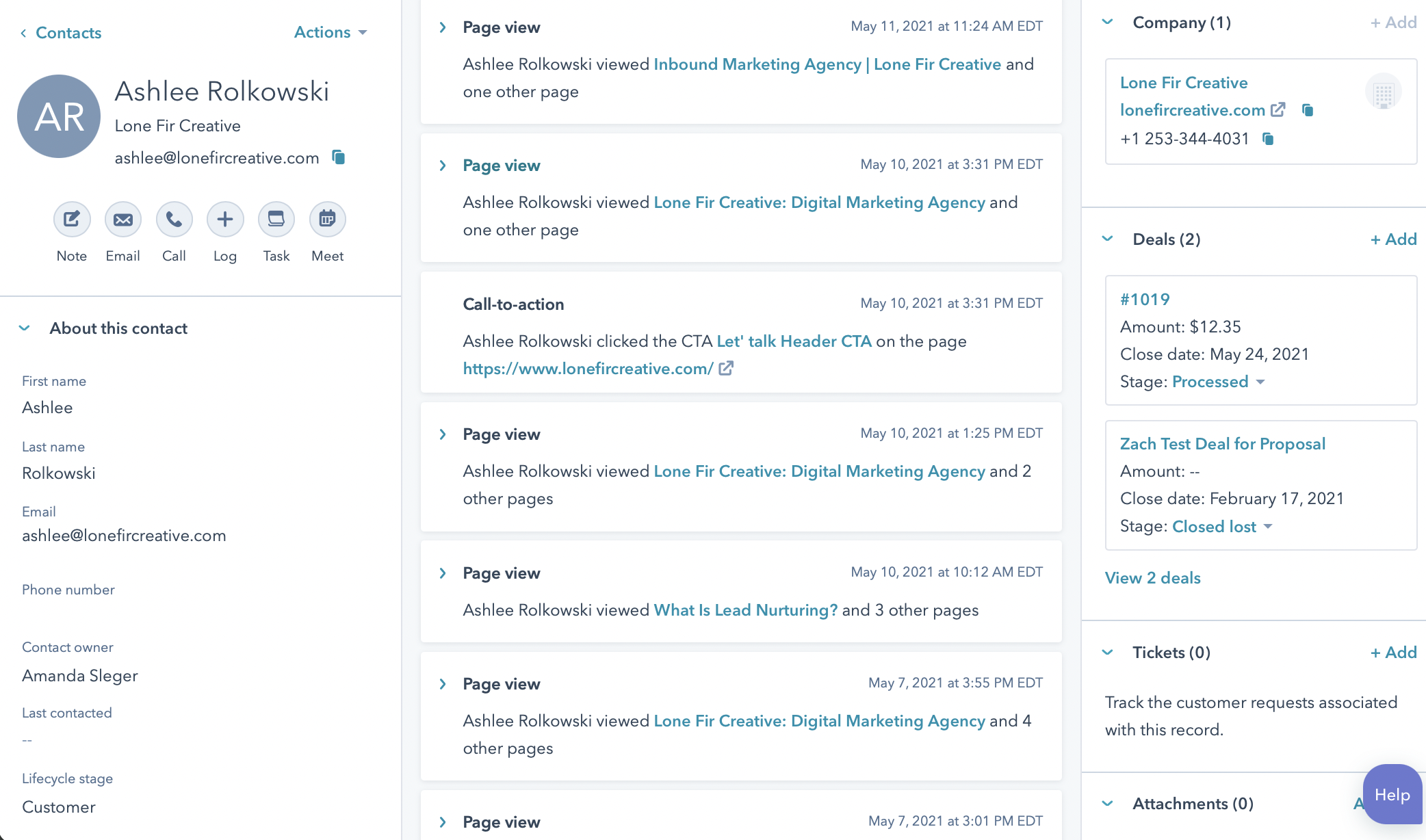Expand the May 10 1:25 PM Page view
Viewport: 1426px width, 840px height.
pyautogui.click(x=443, y=434)
